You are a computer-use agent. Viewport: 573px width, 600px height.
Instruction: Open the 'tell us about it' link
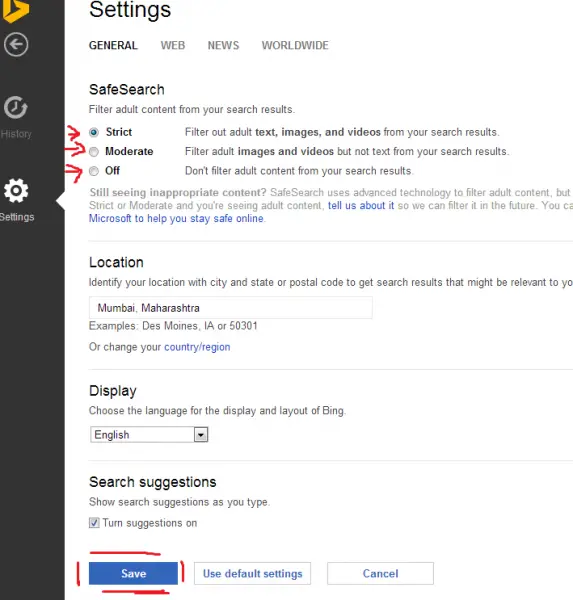point(361,205)
